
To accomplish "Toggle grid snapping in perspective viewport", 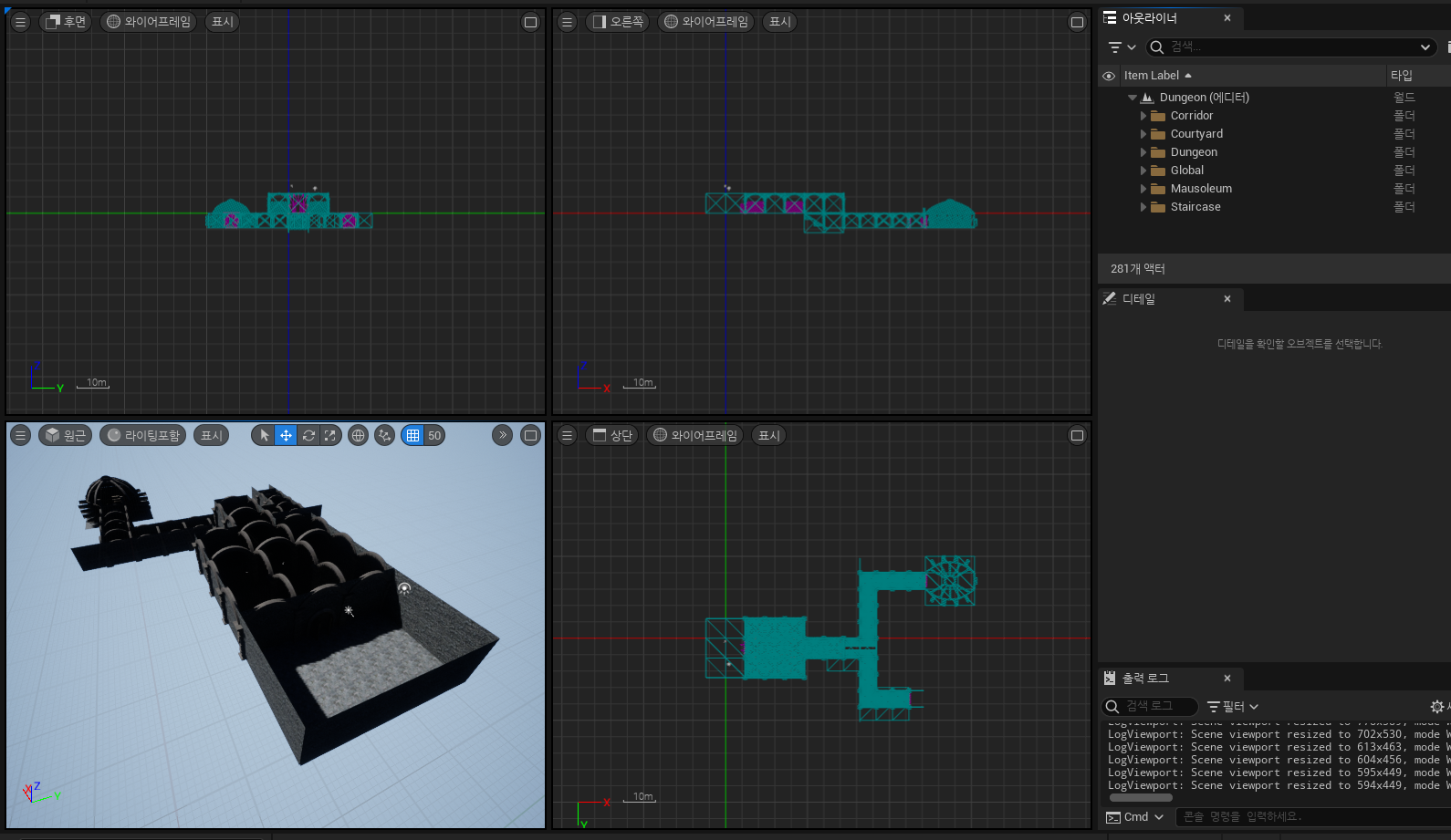I will (412, 436).
